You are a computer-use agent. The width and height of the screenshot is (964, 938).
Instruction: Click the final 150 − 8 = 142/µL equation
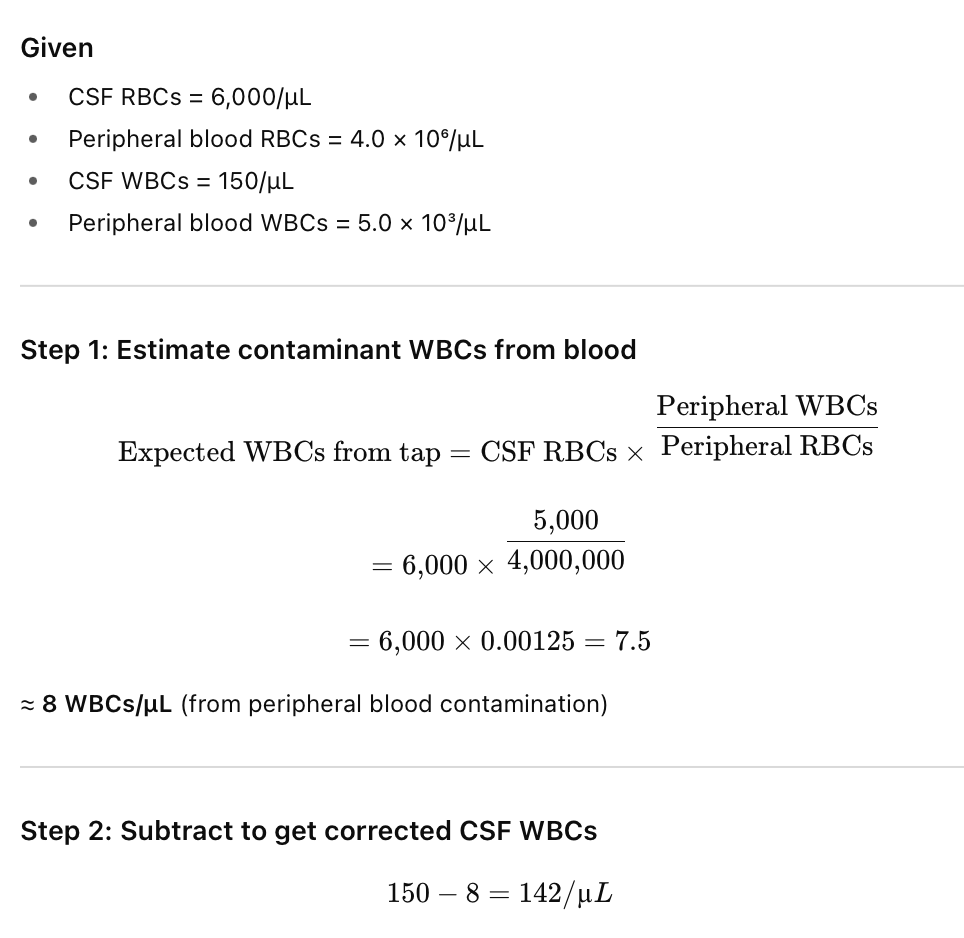pos(499,893)
